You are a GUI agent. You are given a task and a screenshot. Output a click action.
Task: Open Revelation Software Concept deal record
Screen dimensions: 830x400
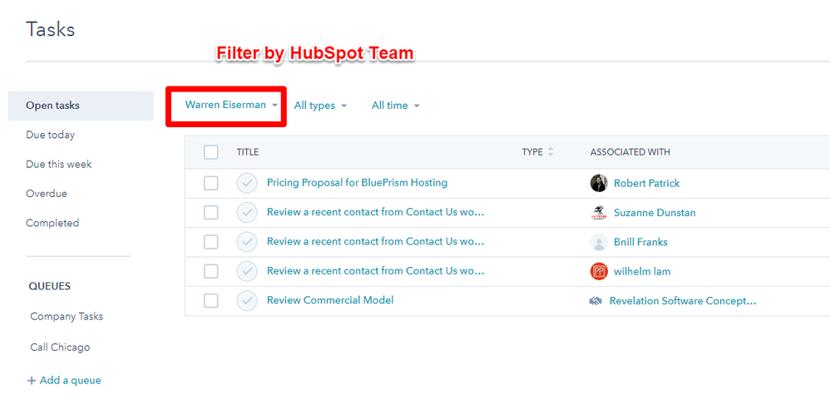683,301
